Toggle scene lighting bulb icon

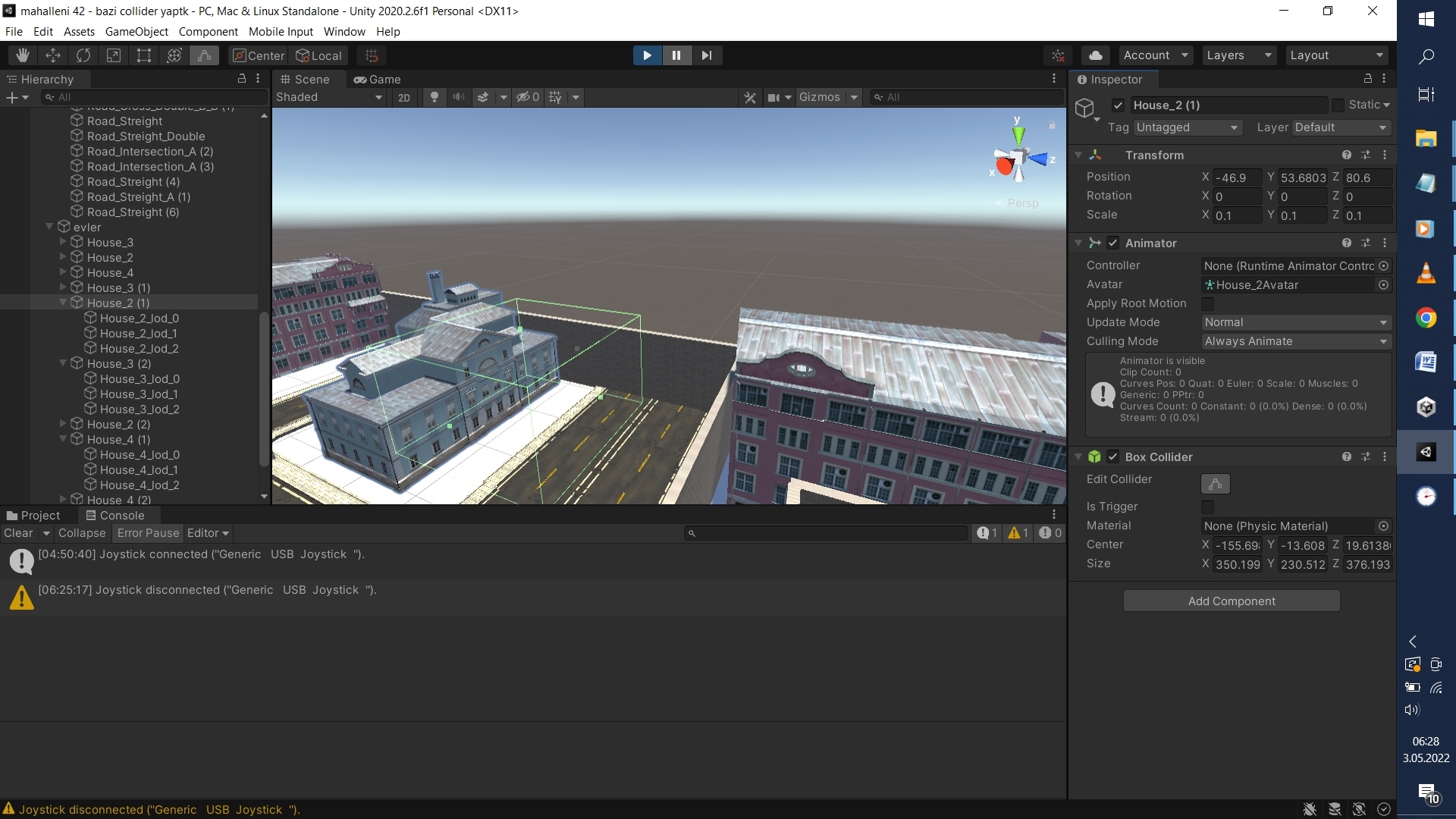[435, 97]
